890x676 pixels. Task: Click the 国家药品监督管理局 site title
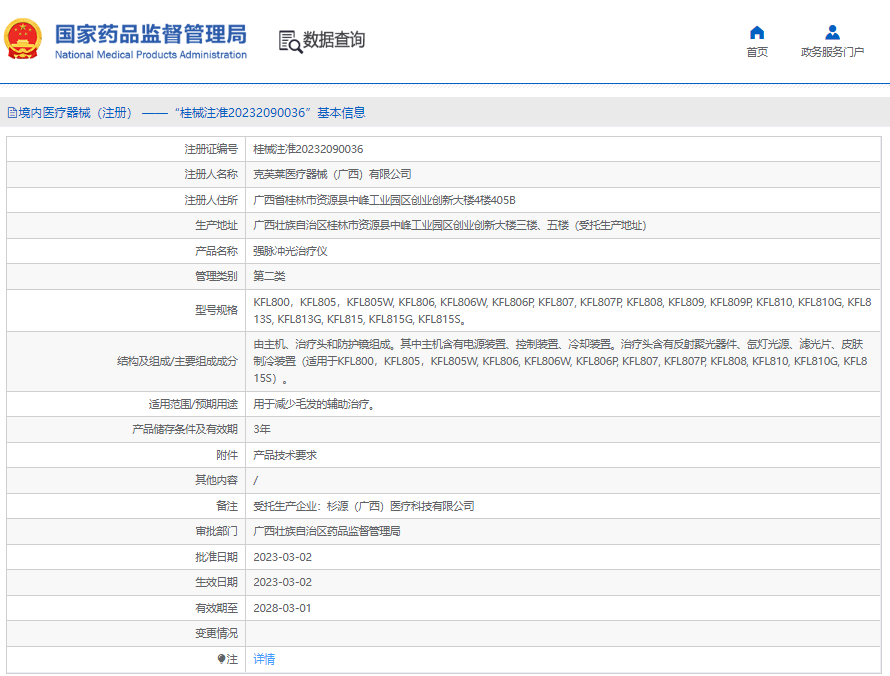151,34
